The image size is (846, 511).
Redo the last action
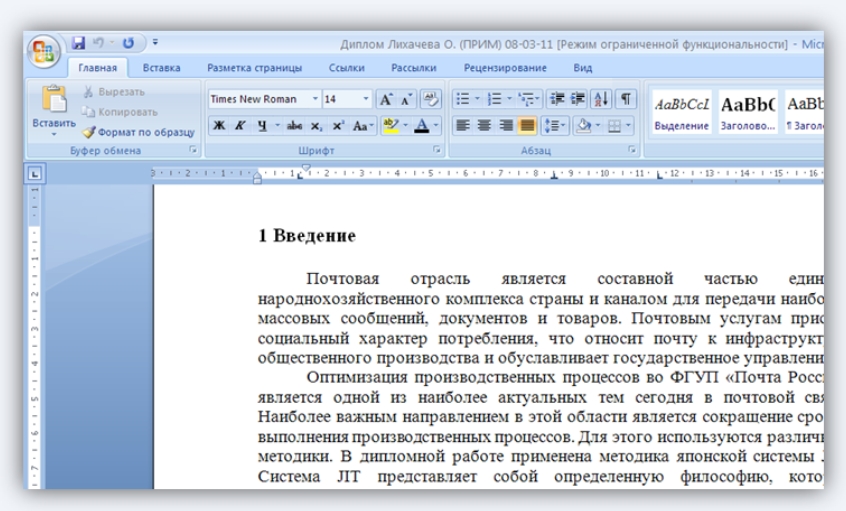tap(128, 43)
